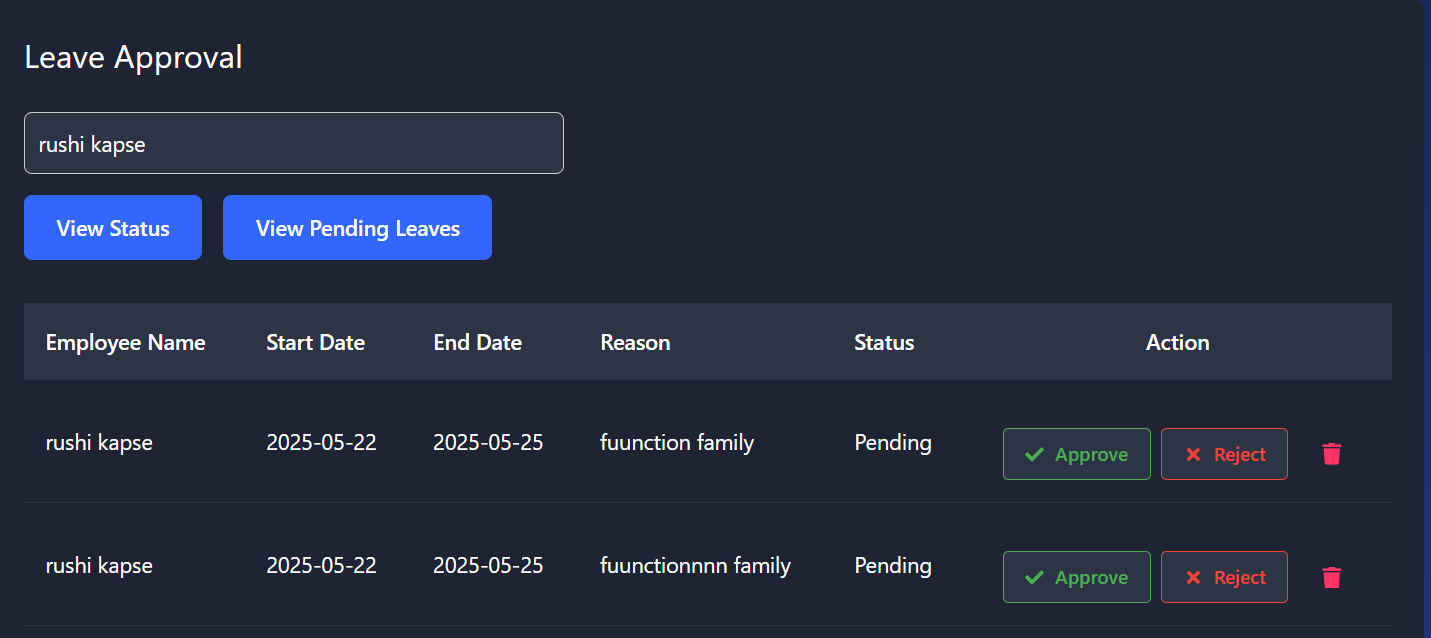Select the 'fuunctionnnn family' reason cell
This screenshot has height=638, width=1431.
click(x=695, y=565)
